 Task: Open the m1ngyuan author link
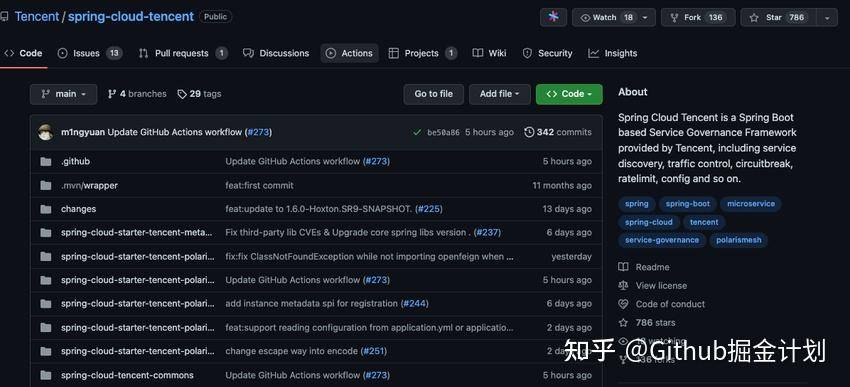point(83,132)
